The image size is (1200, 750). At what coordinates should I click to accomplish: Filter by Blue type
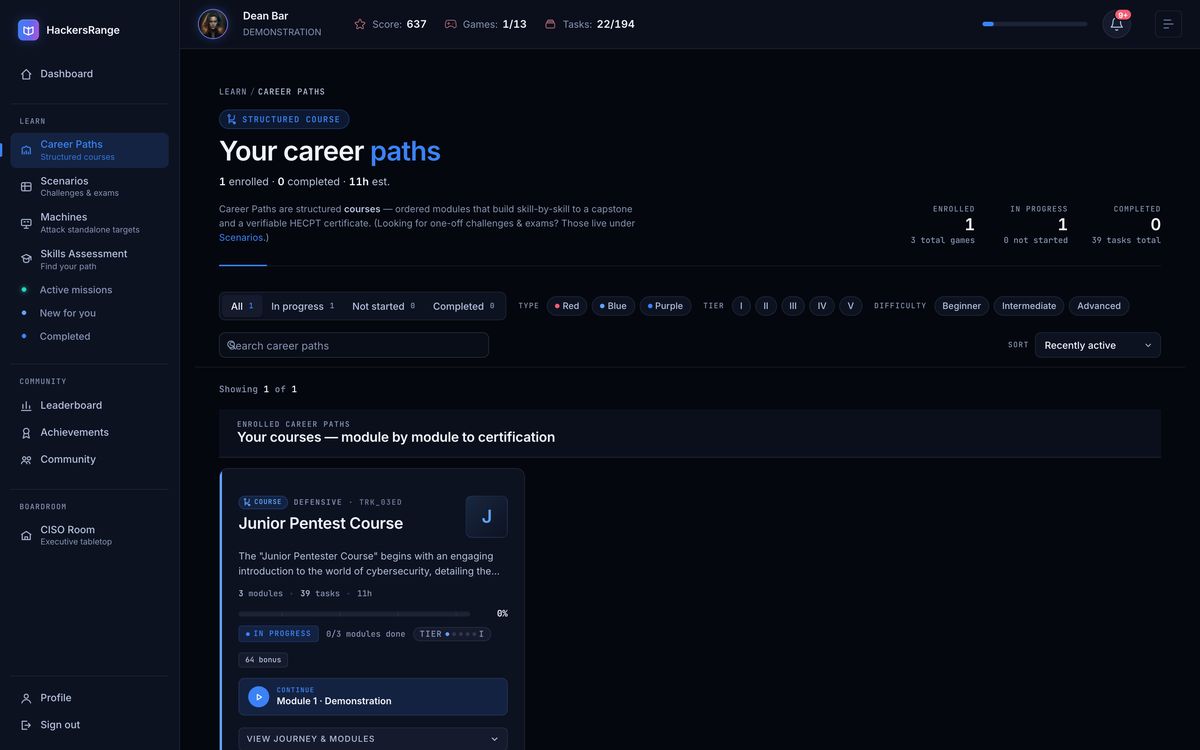pos(613,306)
